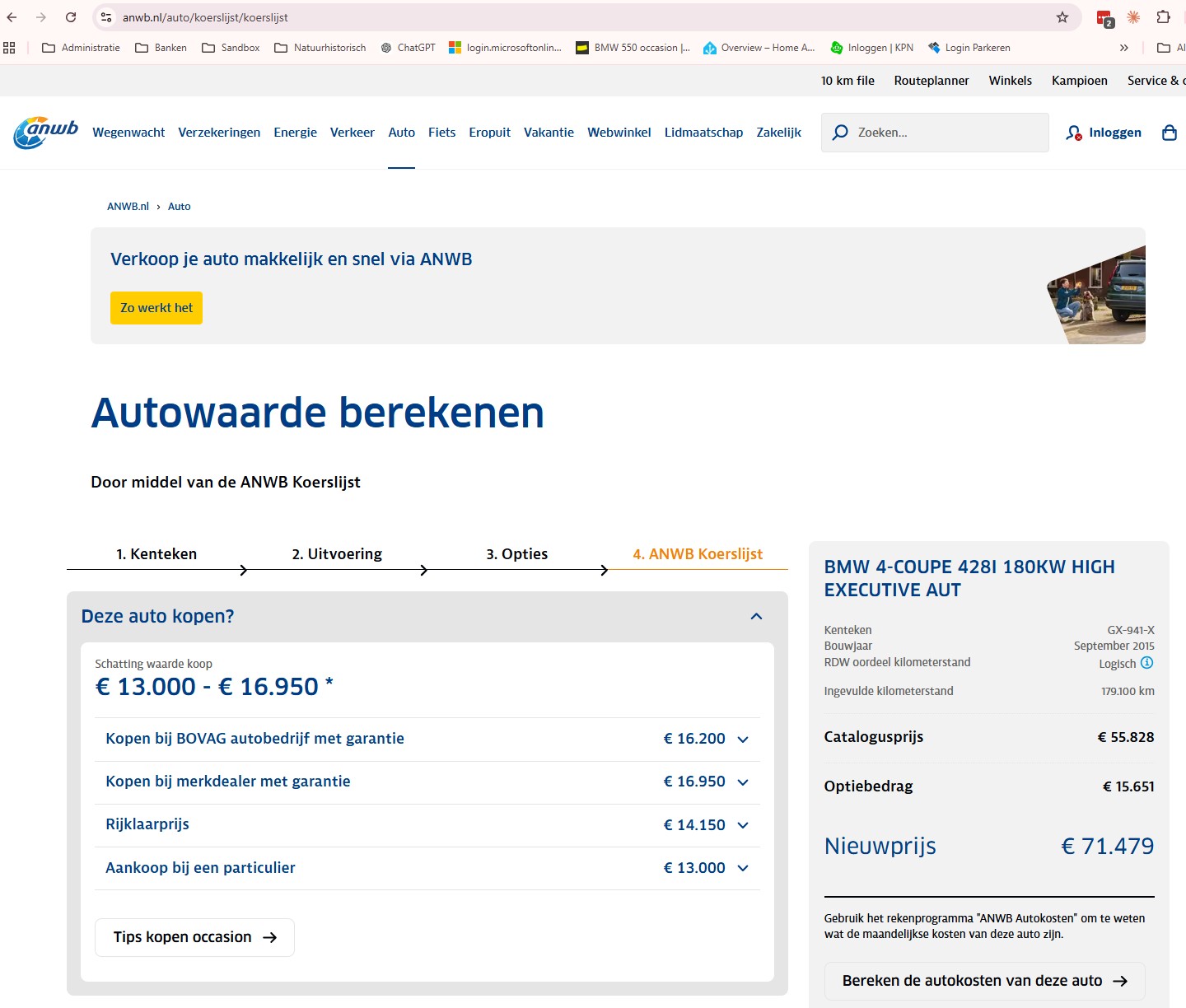This screenshot has height=1008, width=1186.
Task: Reload the page with the refresh icon
Action: pos(71,17)
